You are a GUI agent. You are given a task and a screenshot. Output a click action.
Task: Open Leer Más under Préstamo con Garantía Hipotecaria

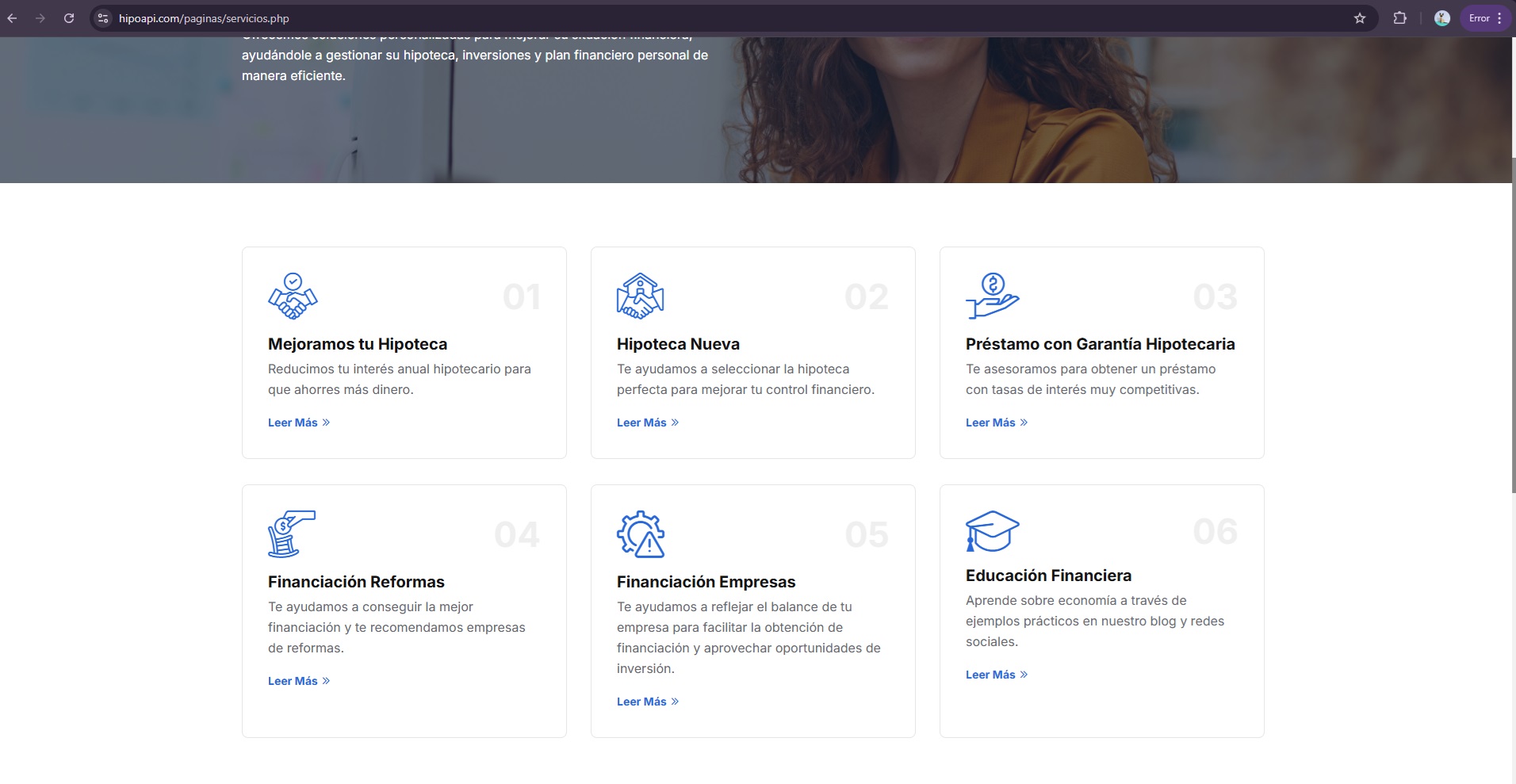pos(996,423)
